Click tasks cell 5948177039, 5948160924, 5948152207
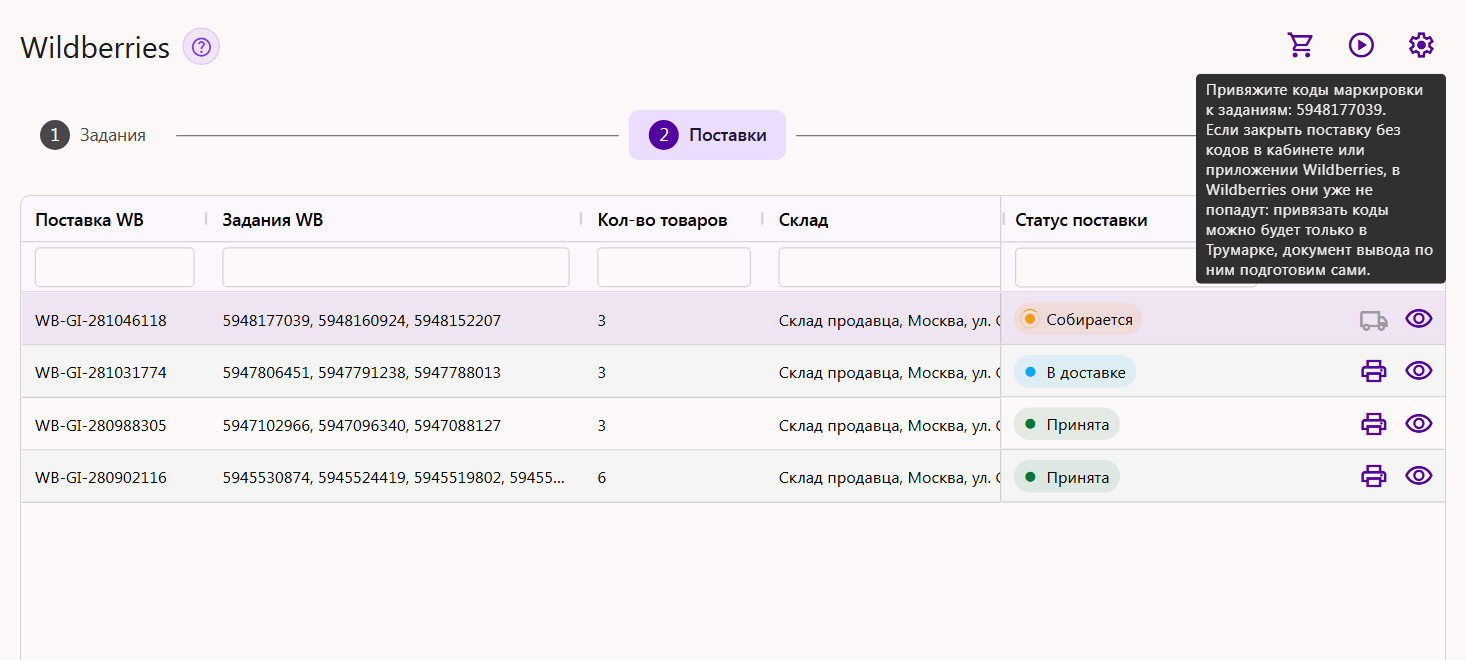Viewport: 1466px width, 660px height. (x=361, y=320)
